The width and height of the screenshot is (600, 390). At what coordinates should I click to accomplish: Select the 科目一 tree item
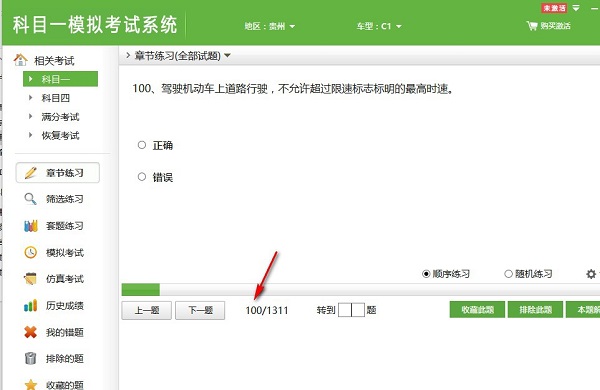(x=60, y=79)
